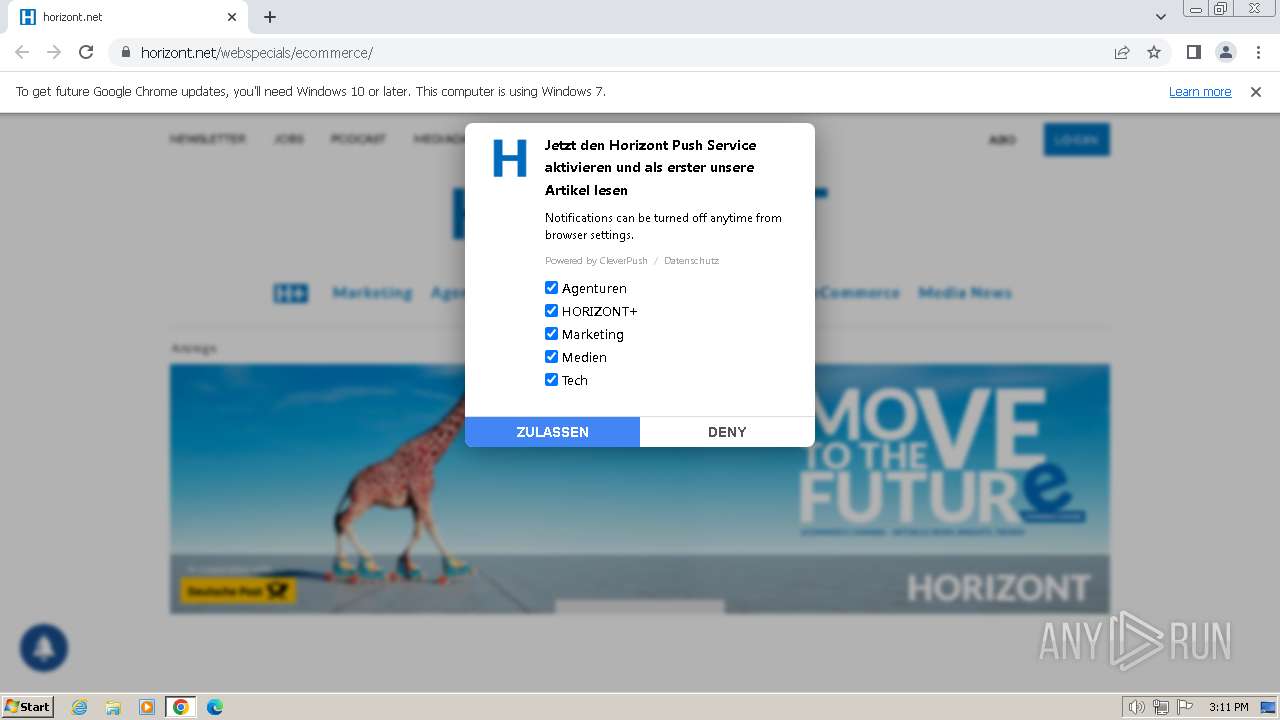Open the Learn more link

pyautogui.click(x=1200, y=91)
